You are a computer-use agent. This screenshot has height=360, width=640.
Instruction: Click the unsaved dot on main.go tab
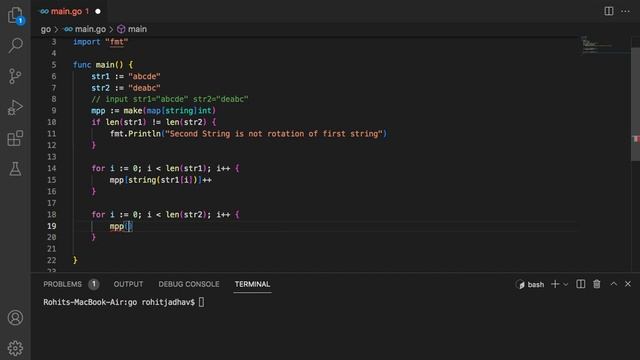point(98,11)
